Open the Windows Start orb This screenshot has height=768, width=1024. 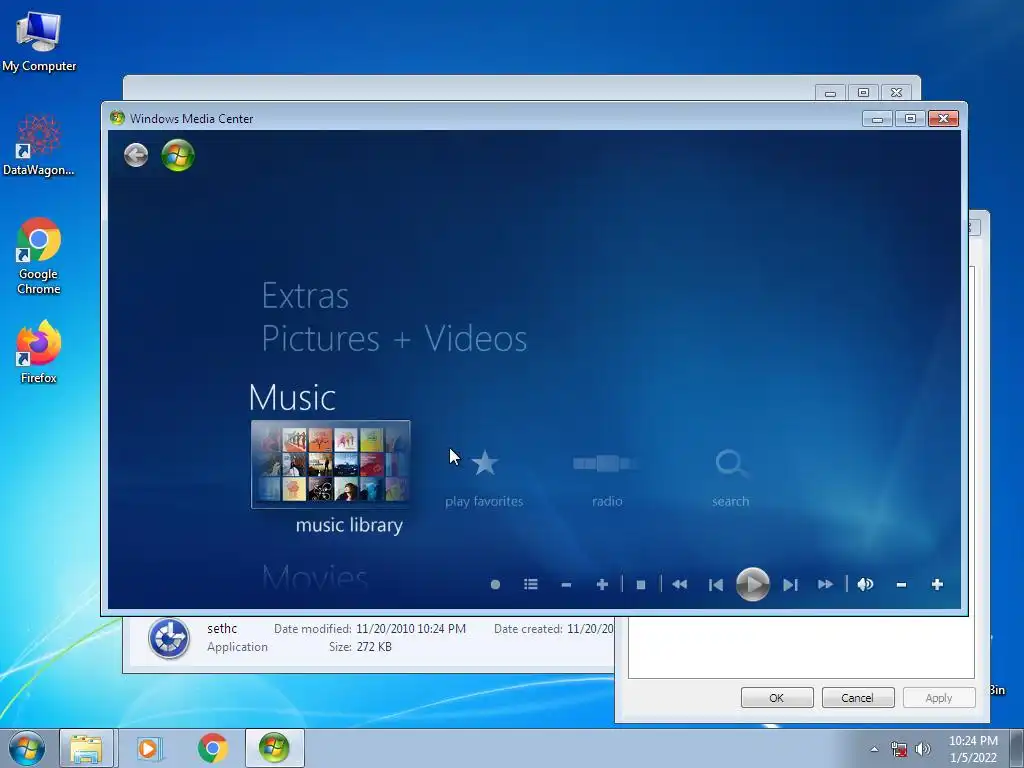coord(27,748)
